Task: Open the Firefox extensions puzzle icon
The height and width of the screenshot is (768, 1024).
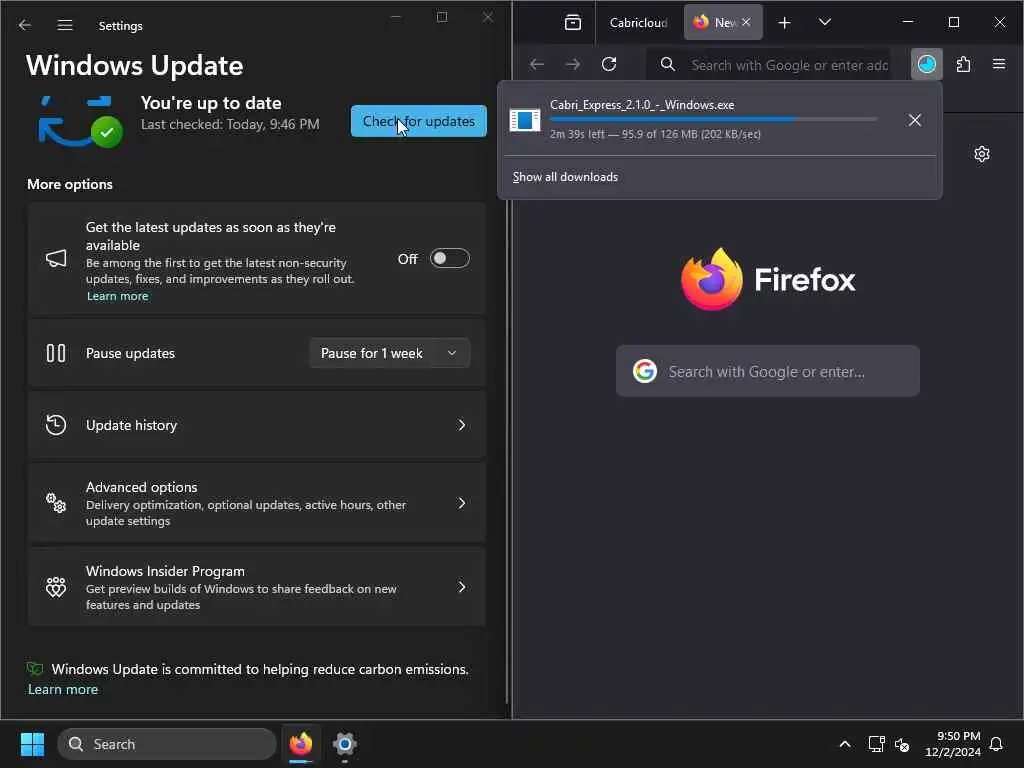Action: (963, 64)
